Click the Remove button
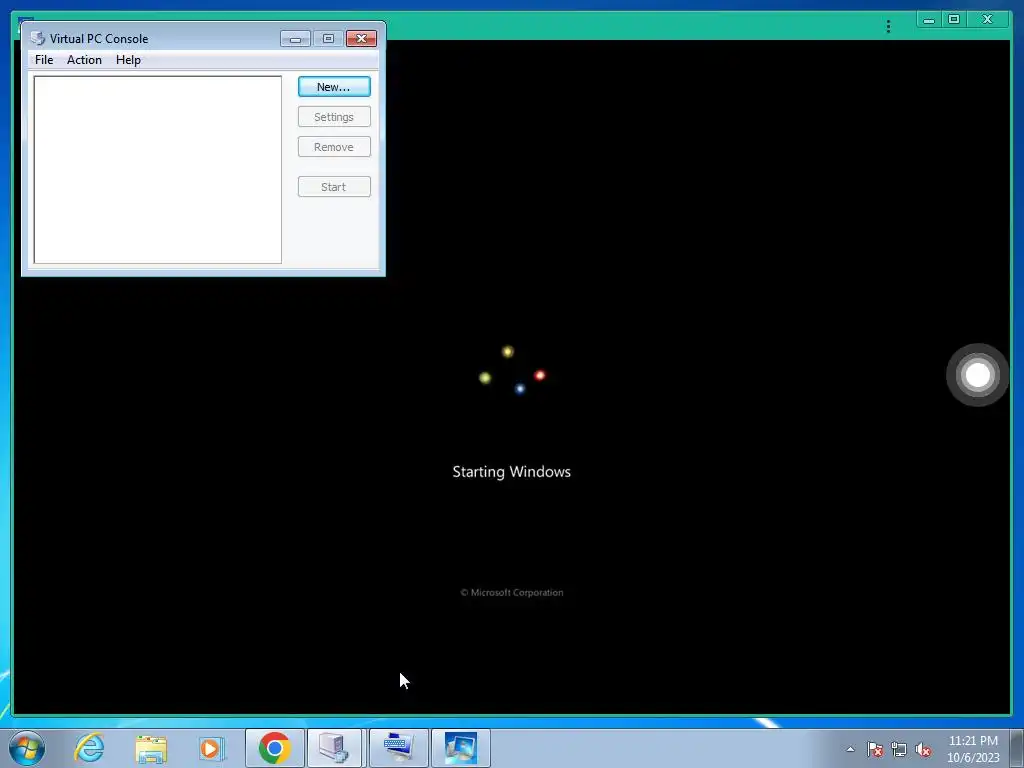Image resolution: width=1024 pixels, height=768 pixels. point(334,147)
